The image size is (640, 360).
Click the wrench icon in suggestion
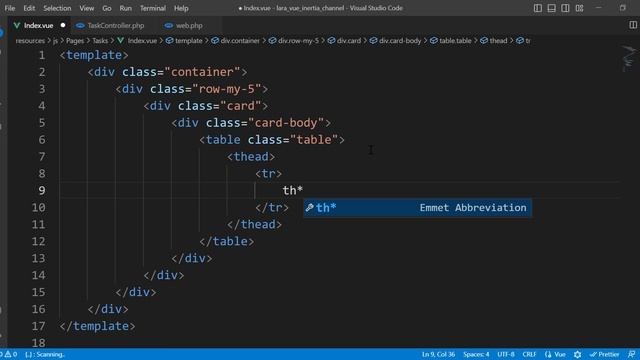(x=309, y=208)
